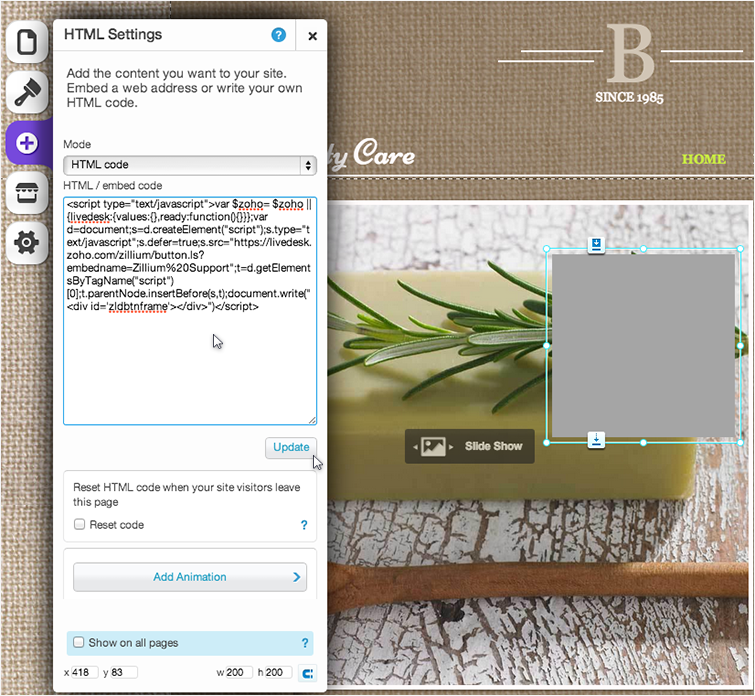Click the x position field
Image resolution: width=755 pixels, height=696 pixels.
coord(85,672)
